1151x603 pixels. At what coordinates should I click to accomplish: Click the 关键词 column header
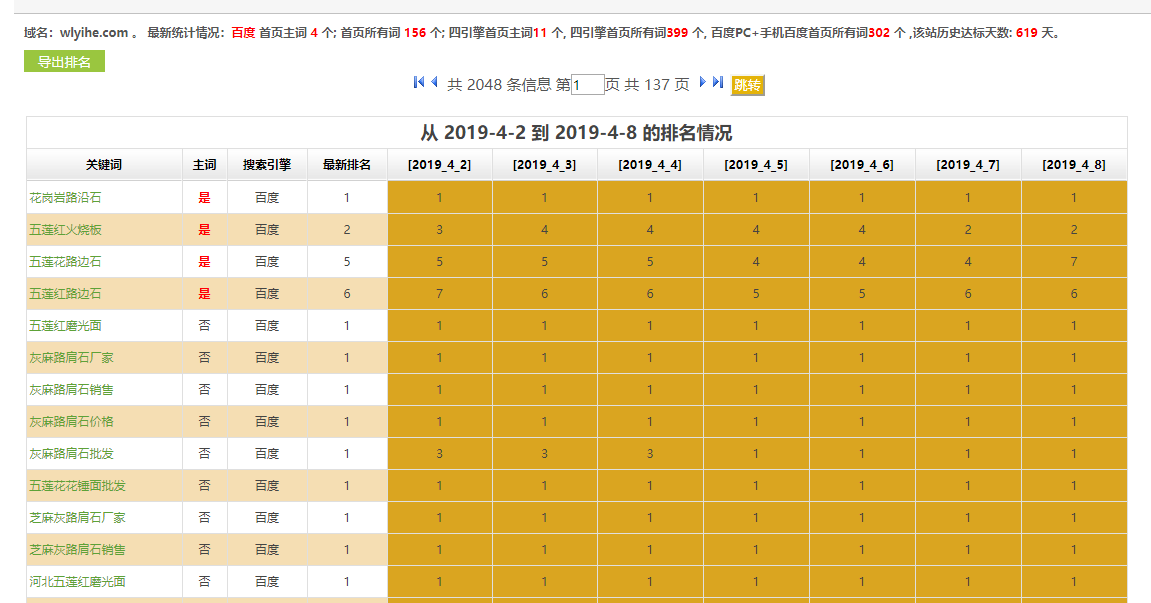click(x=104, y=164)
